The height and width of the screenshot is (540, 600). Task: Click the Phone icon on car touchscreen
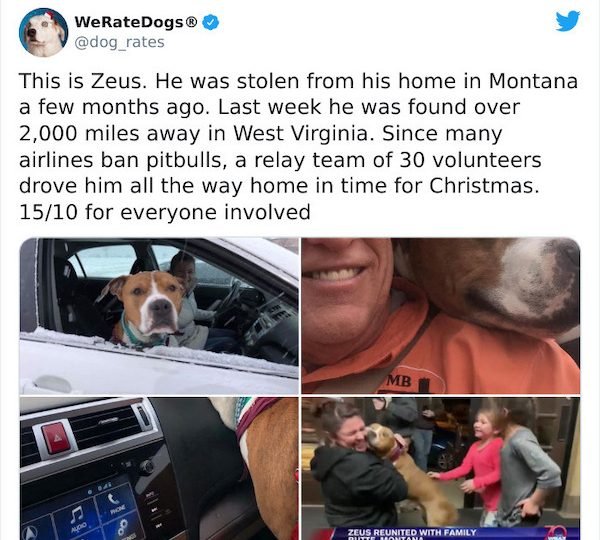pyautogui.click(x=114, y=501)
